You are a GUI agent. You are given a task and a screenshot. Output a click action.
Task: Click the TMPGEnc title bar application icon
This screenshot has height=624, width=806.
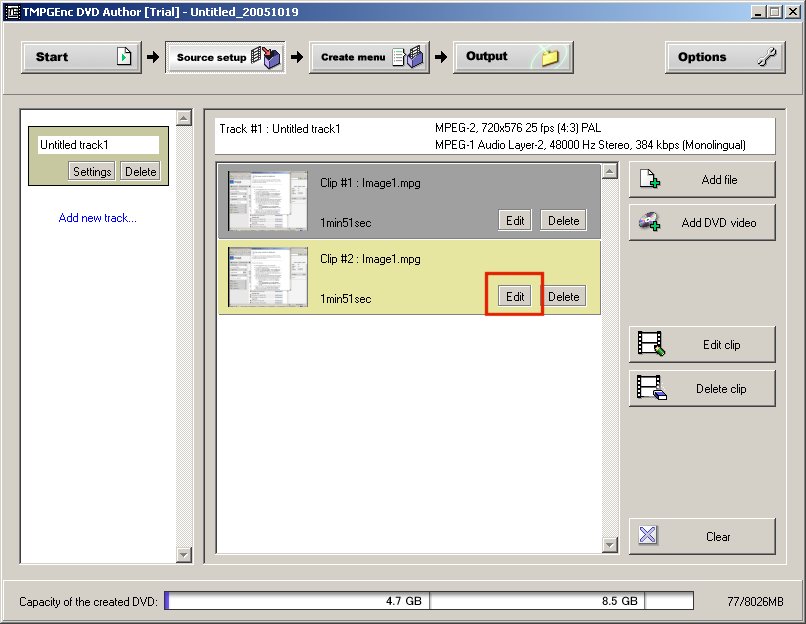point(12,12)
